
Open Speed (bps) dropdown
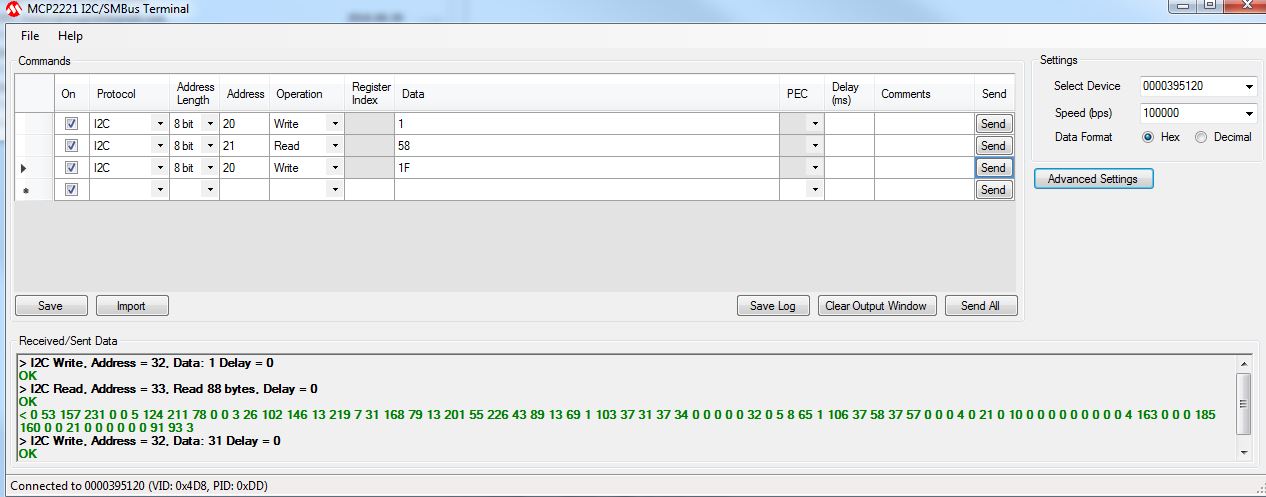point(1249,114)
